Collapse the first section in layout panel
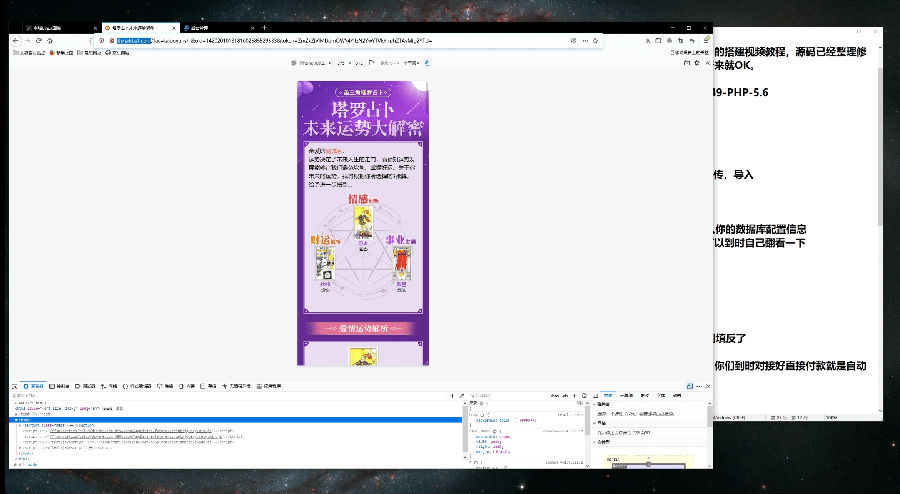 point(594,405)
